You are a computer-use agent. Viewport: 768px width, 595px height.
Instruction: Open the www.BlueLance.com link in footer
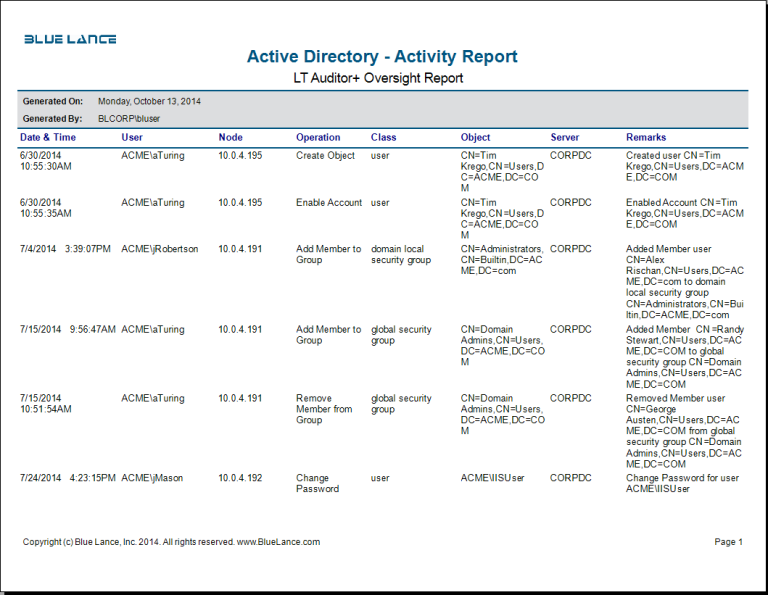[x=278, y=542]
